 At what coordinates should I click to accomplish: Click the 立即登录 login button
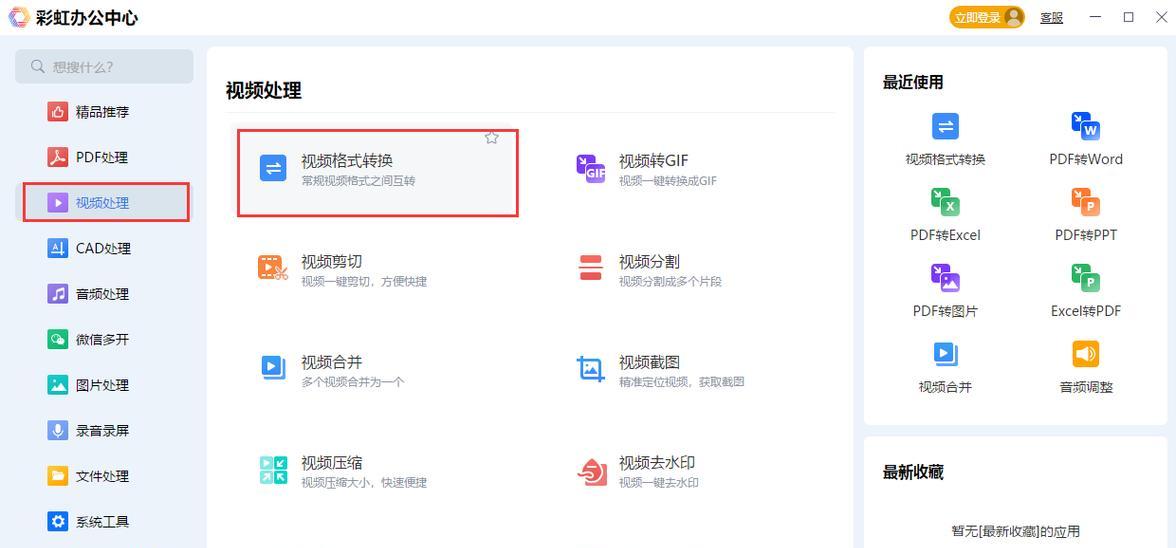pyautogui.click(x=987, y=17)
